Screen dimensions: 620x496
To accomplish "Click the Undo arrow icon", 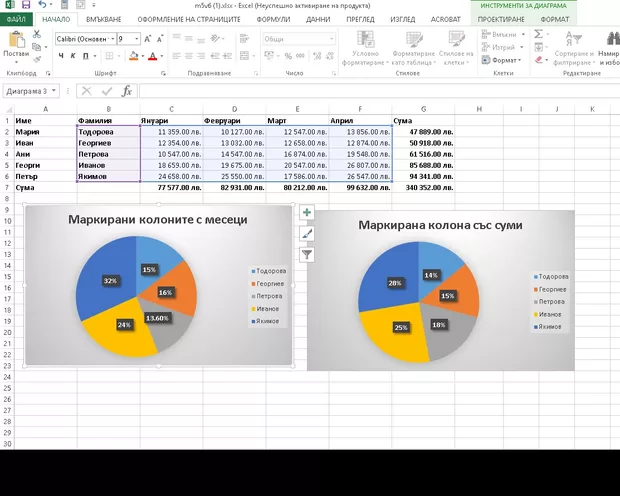I will 39,5.
